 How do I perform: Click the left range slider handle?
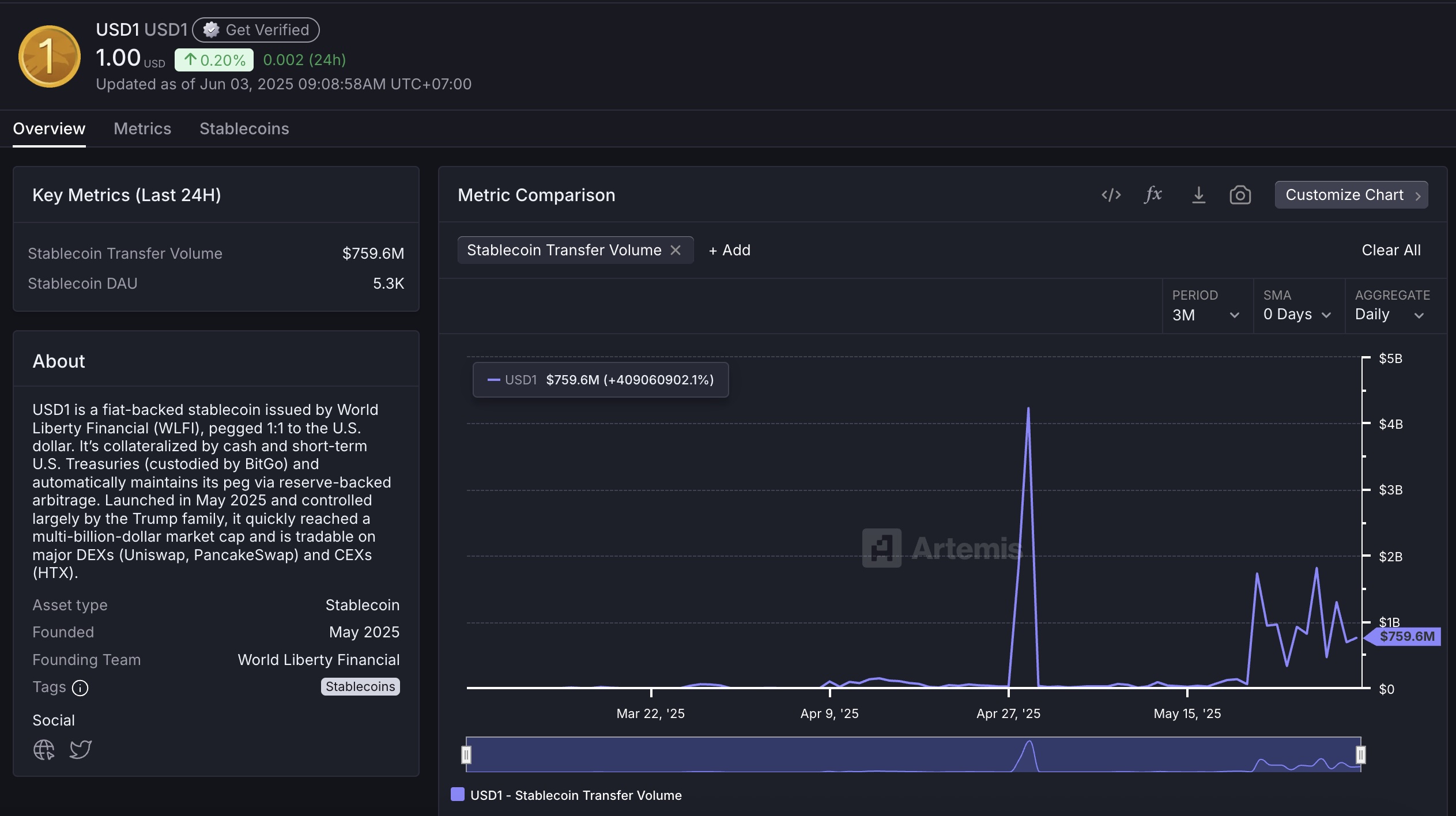[x=466, y=754]
